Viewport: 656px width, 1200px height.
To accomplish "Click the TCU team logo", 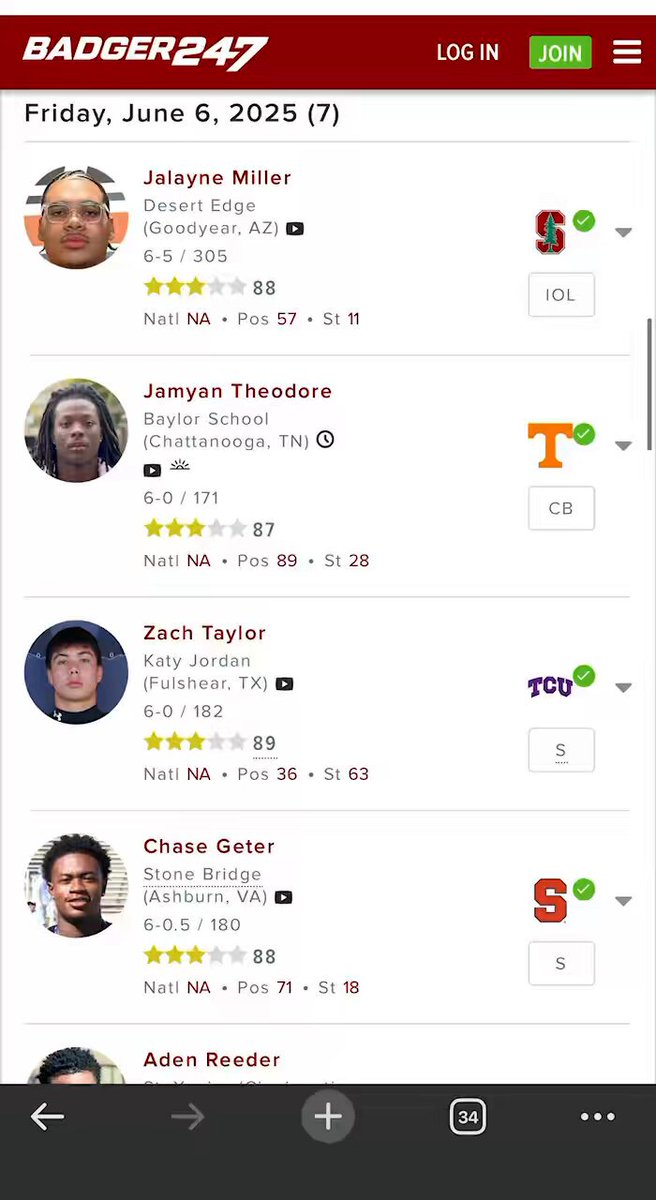I will [550, 686].
